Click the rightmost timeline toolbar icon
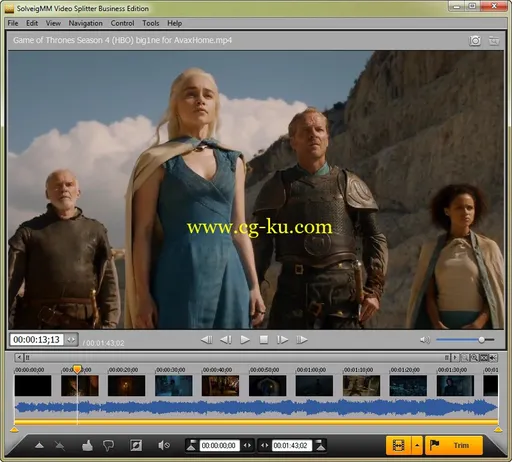 493,358
